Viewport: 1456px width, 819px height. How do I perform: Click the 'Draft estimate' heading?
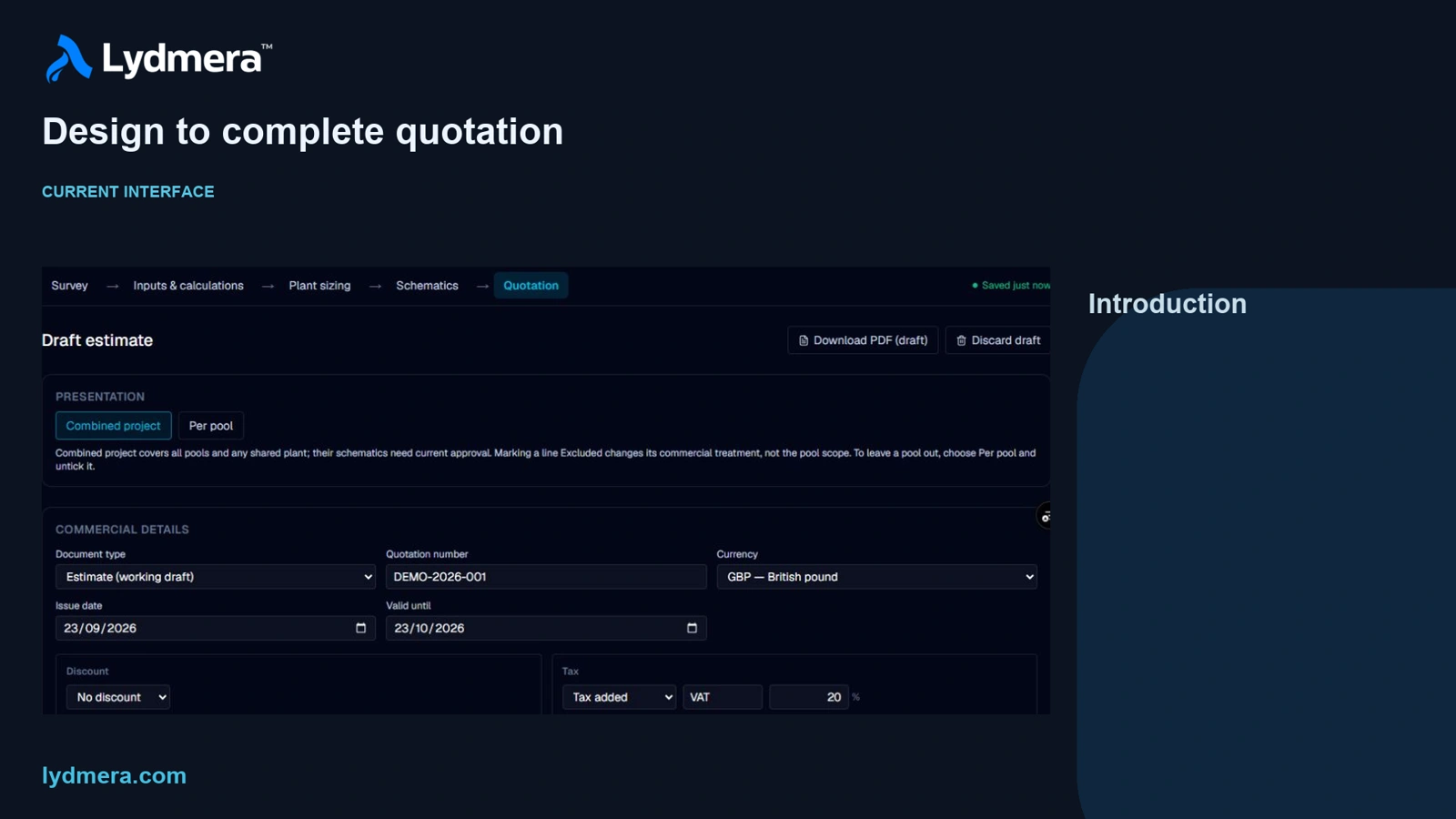pyautogui.click(x=97, y=340)
